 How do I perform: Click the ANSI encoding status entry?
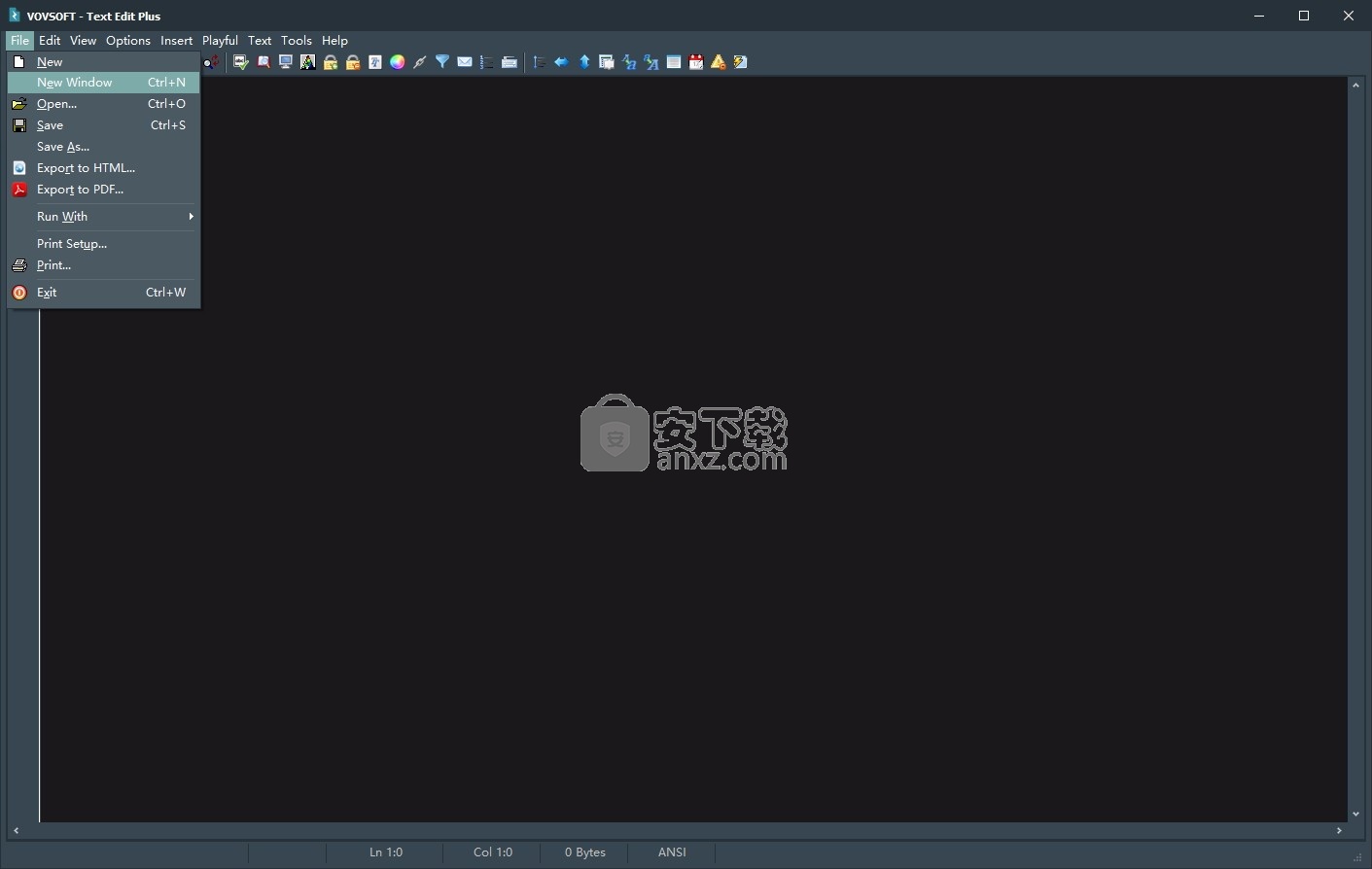pos(672,852)
